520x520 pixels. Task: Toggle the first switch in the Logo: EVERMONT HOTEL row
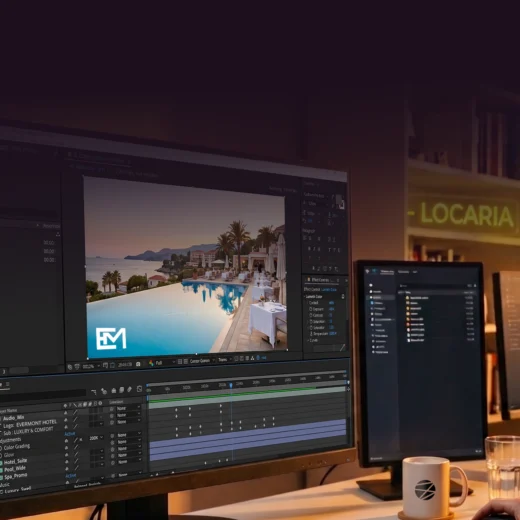click(x=66, y=419)
